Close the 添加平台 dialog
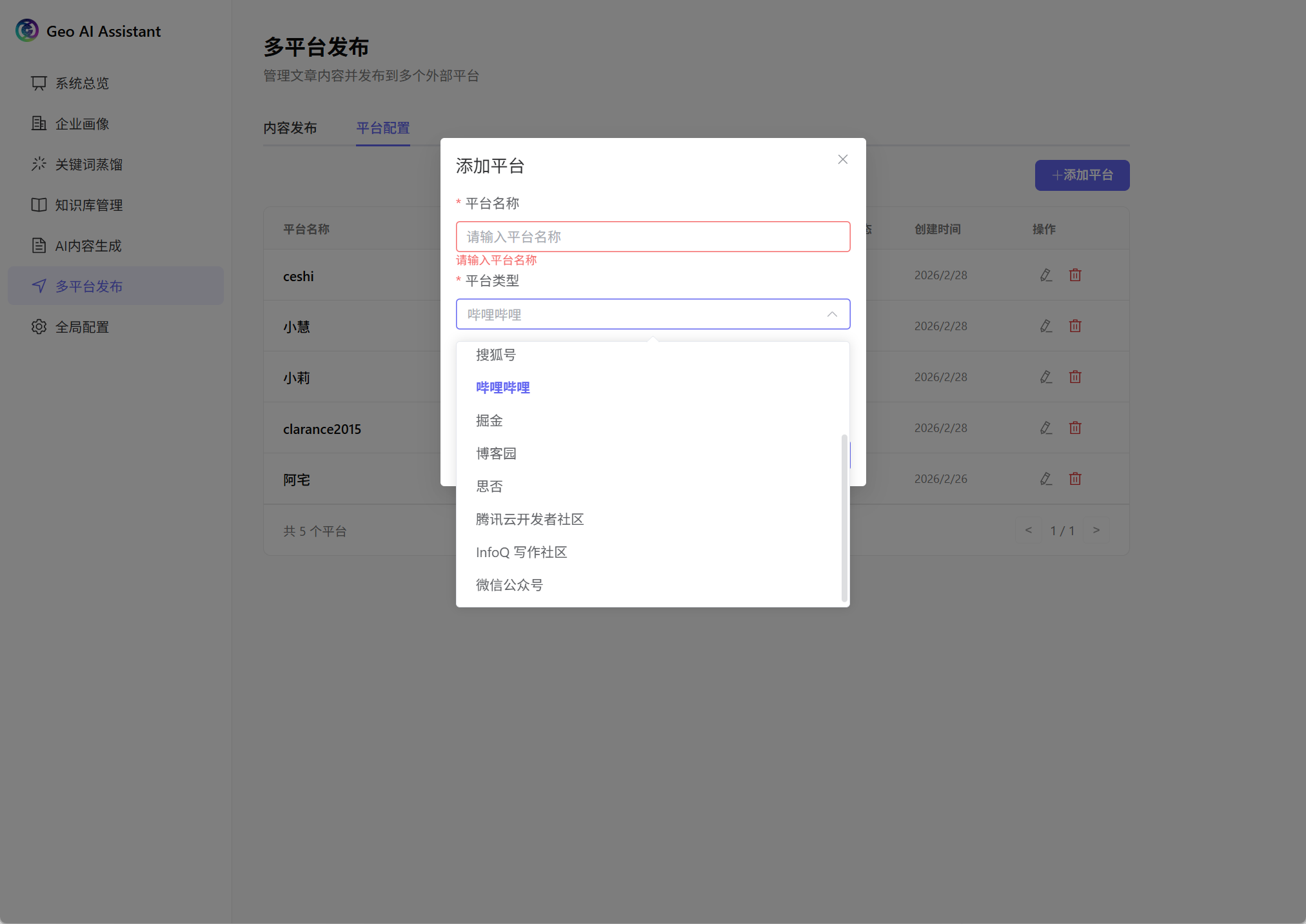Screen dimensions: 1306x924 843,159
